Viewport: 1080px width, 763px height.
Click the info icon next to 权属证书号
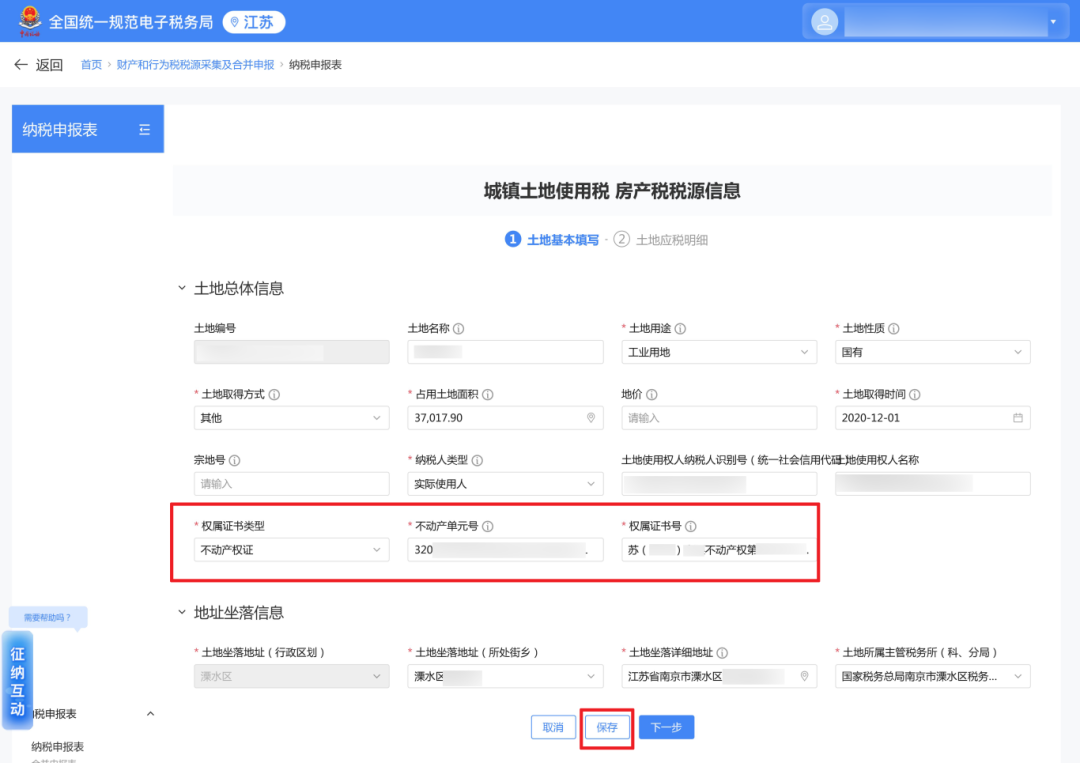691,526
